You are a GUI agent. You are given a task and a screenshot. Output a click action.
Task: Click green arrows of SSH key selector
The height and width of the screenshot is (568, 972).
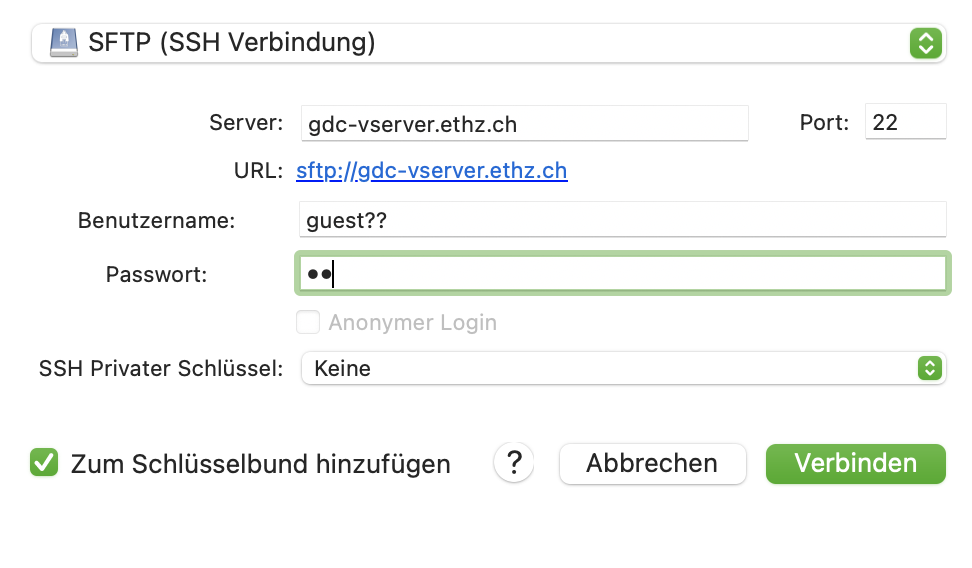pyautogui.click(x=929, y=368)
